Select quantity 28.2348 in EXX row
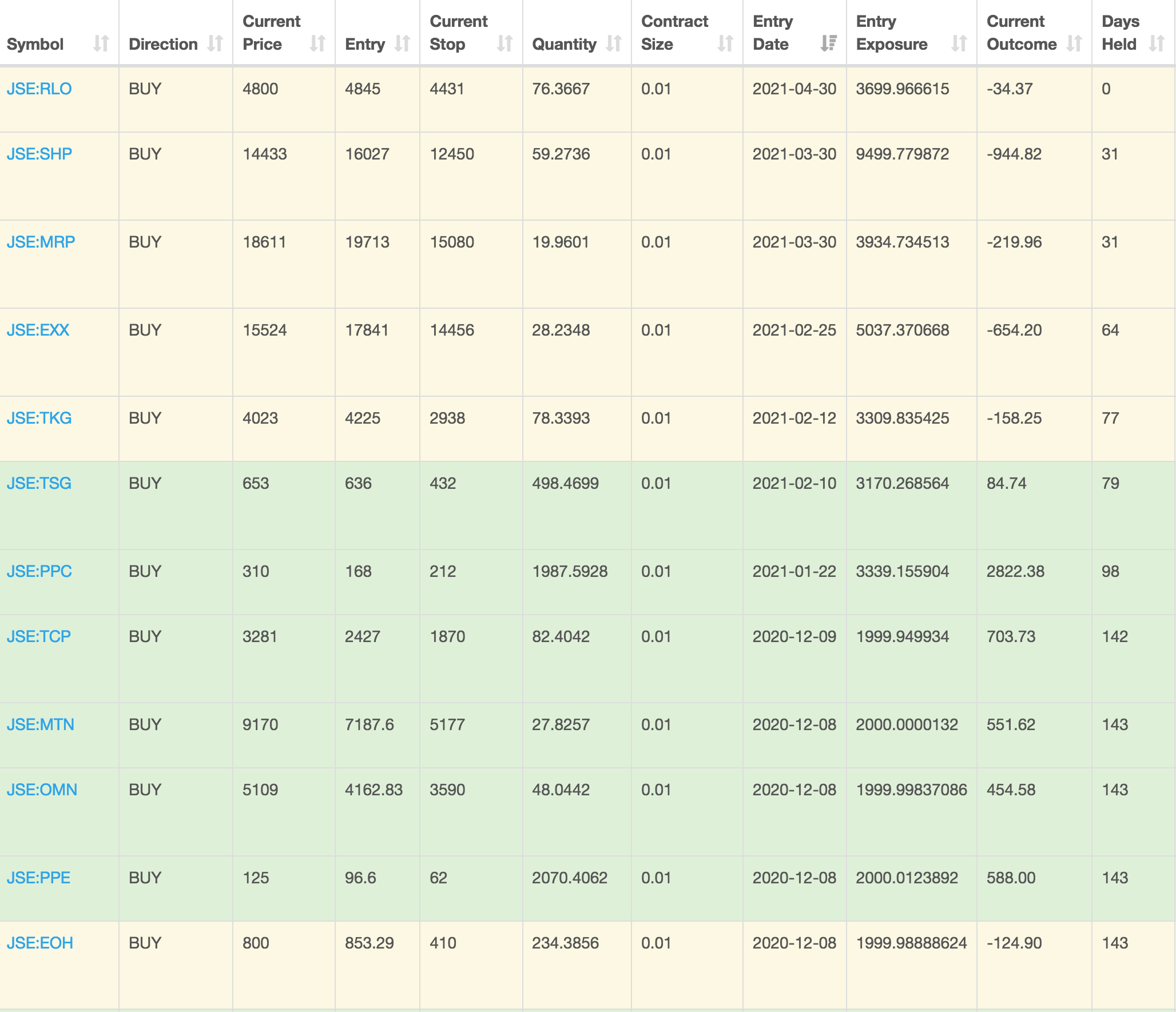This screenshot has width=1176, height=1012. tap(561, 330)
